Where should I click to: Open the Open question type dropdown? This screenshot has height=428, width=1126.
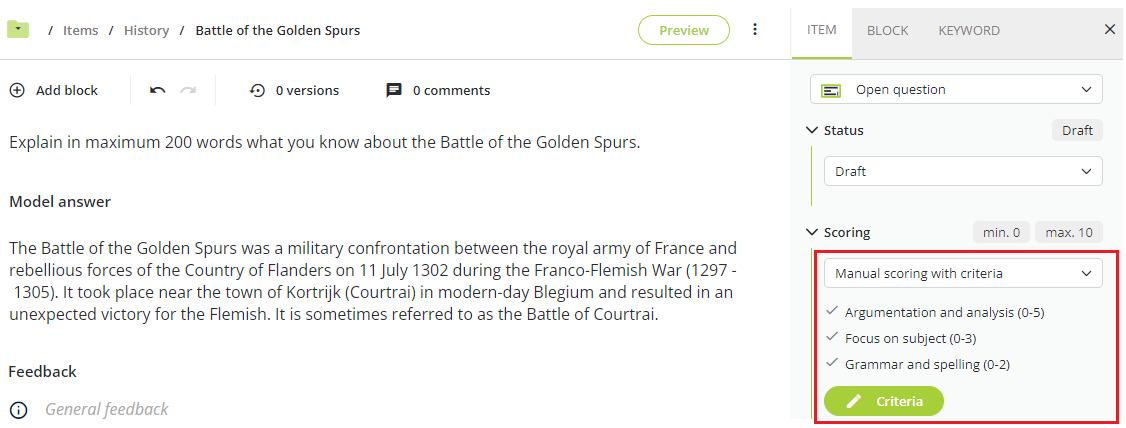tap(956, 90)
